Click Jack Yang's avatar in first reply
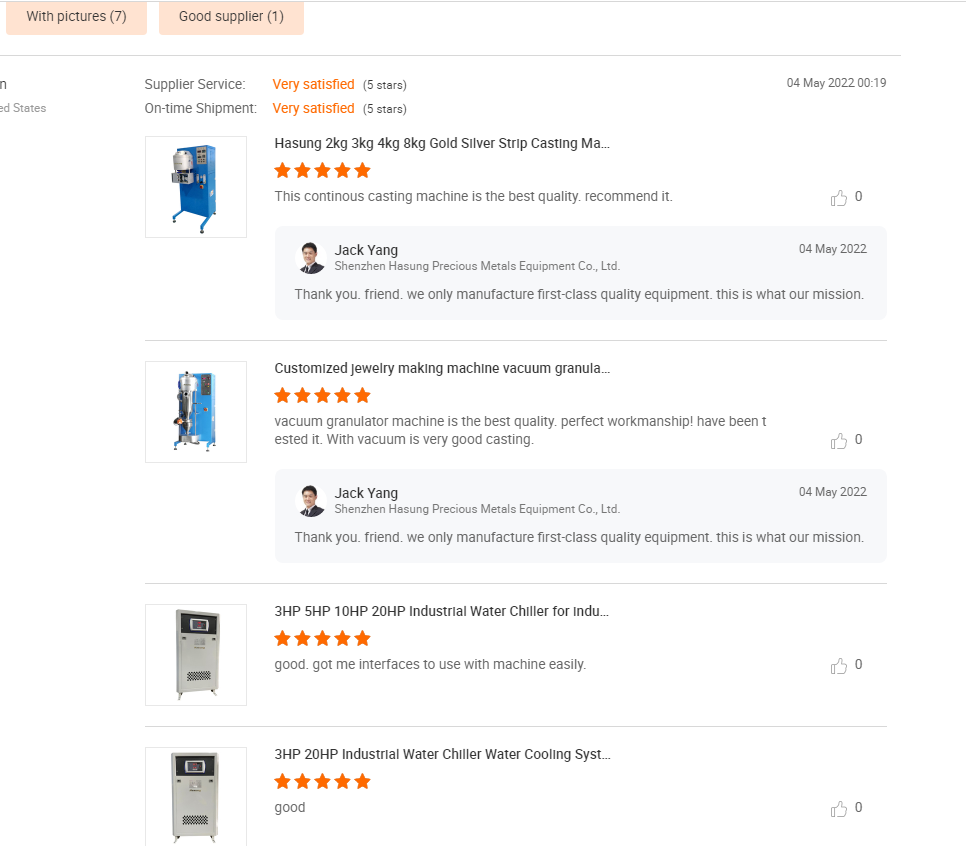This screenshot has height=846, width=966. click(312, 258)
